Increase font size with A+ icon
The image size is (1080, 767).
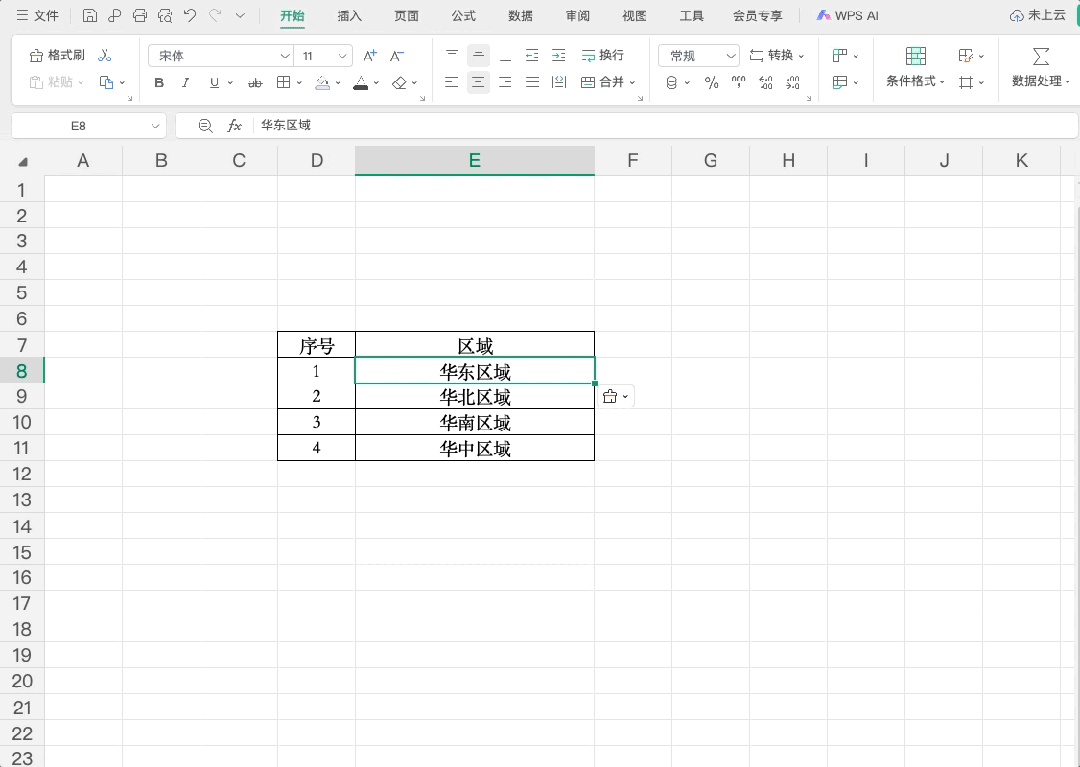[370, 56]
